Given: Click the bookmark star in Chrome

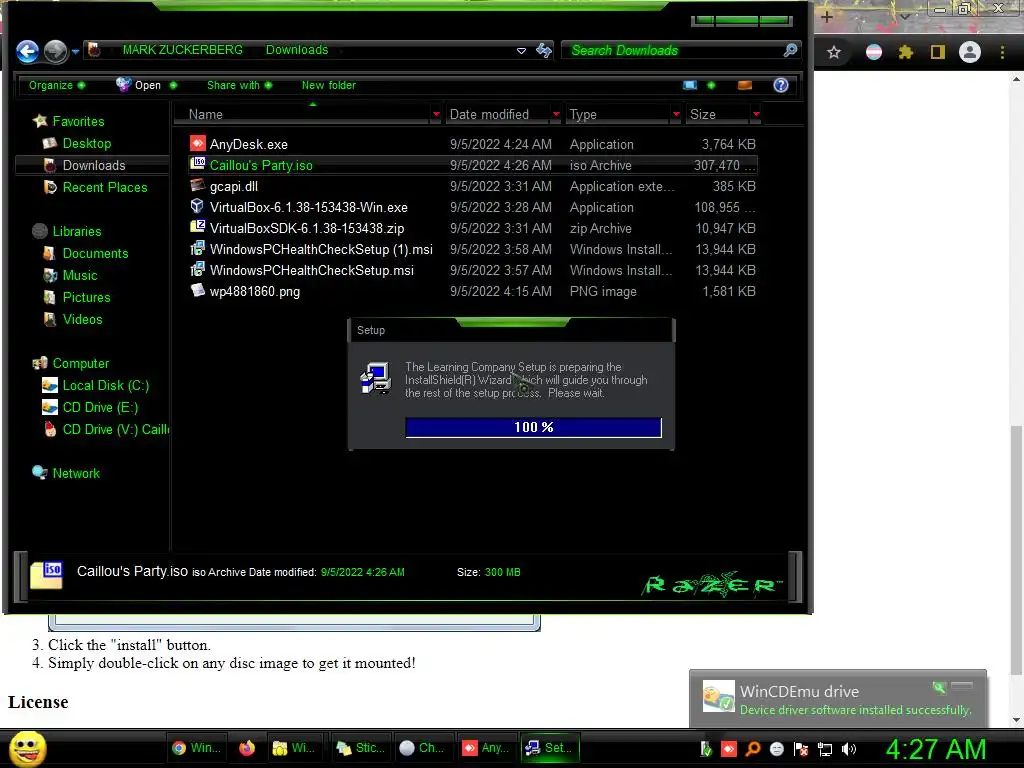Looking at the screenshot, I should 833,52.
